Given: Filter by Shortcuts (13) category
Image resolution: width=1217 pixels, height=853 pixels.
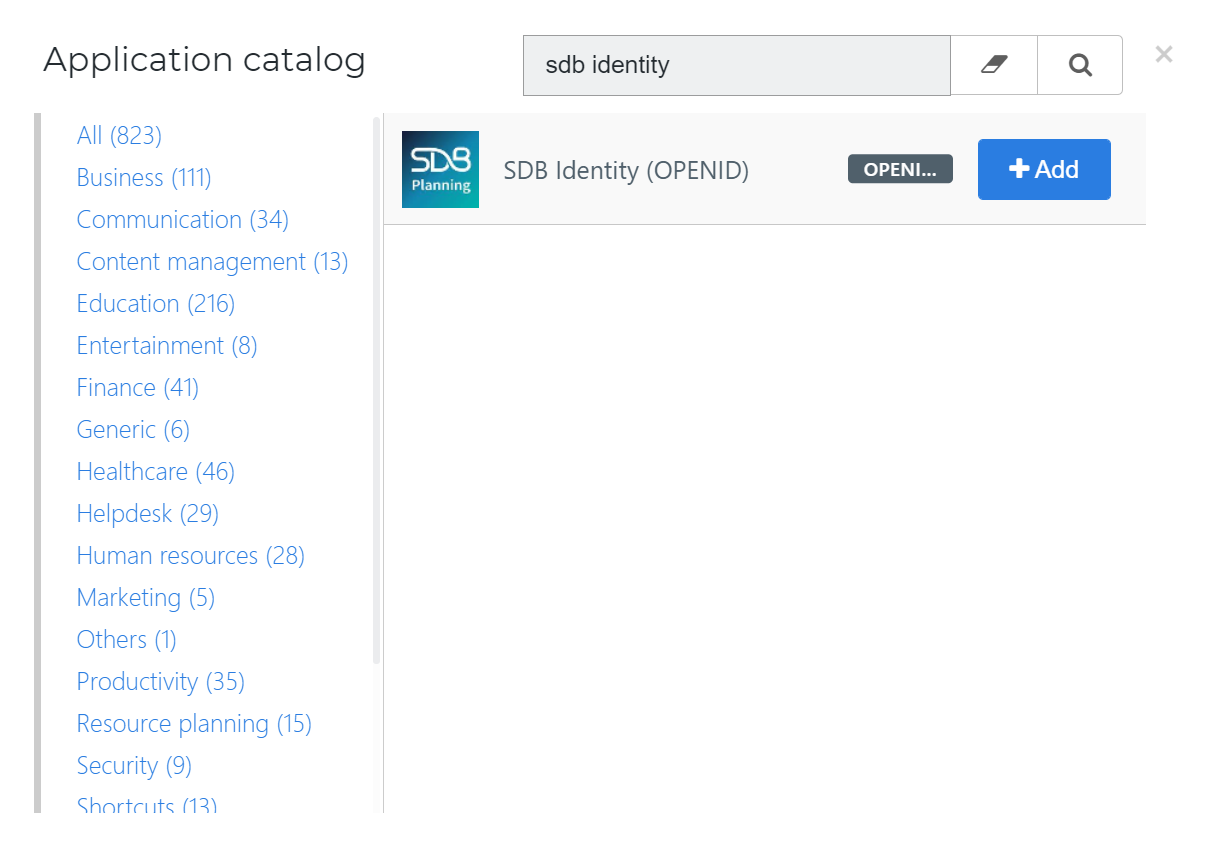Looking at the screenshot, I should (x=147, y=804).
